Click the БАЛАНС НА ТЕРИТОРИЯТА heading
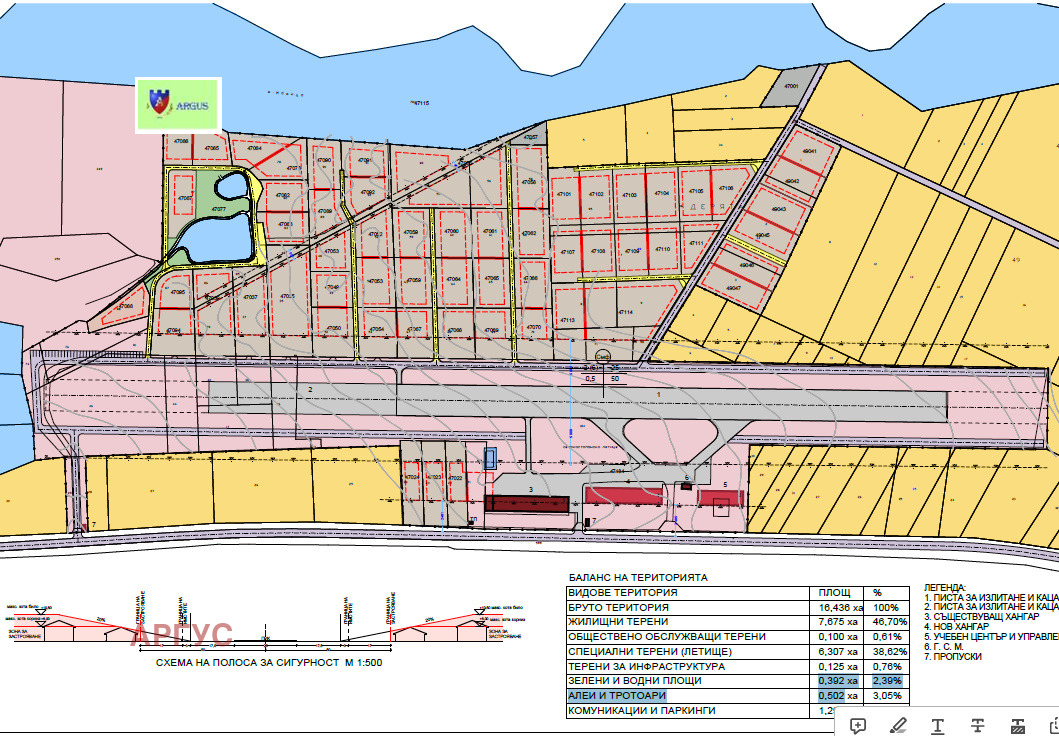The width and height of the screenshot is (1059, 736). pos(637,578)
